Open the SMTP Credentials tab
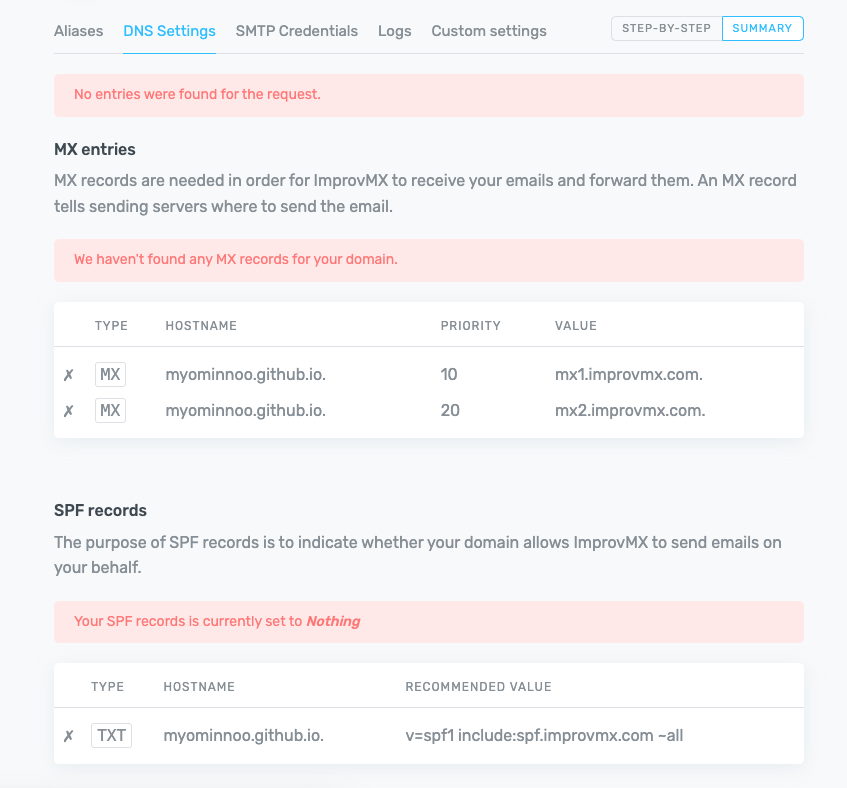The width and height of the screenshot is (847, 788). (x=296, y=31)
